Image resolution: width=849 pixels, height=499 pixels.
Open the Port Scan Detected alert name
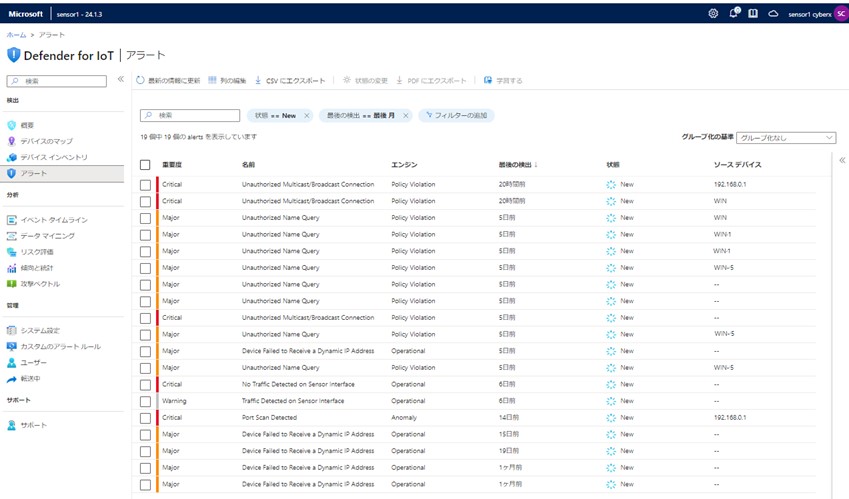tap(269, 418)
